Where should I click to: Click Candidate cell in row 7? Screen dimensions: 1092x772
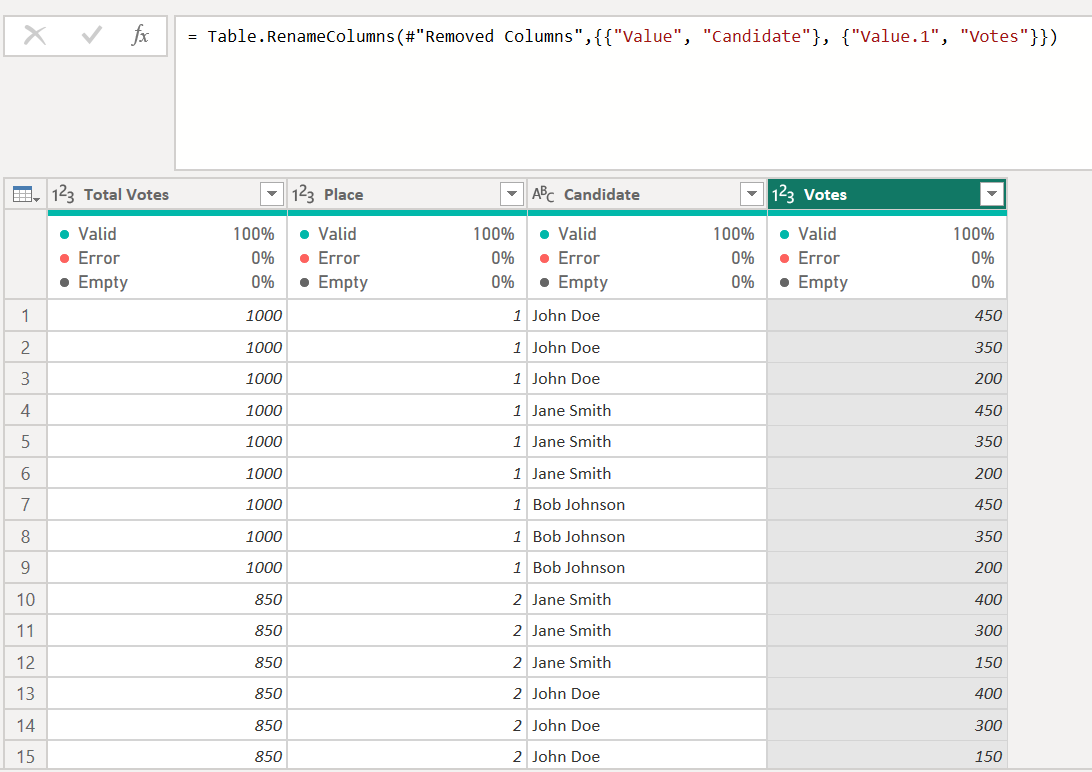point(647,505)
